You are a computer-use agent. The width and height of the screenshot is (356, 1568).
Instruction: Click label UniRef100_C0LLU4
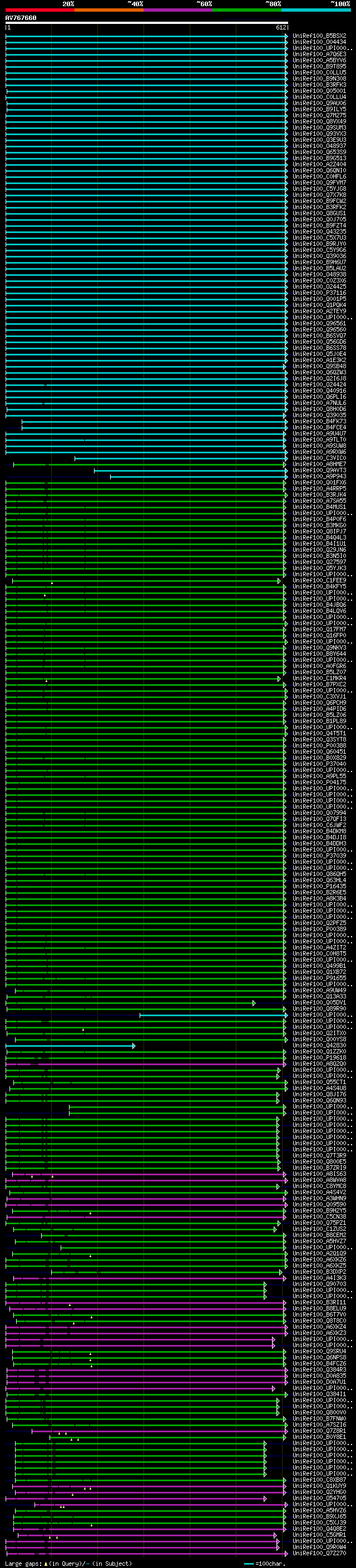pyautogui.click(x=319, y=97)
